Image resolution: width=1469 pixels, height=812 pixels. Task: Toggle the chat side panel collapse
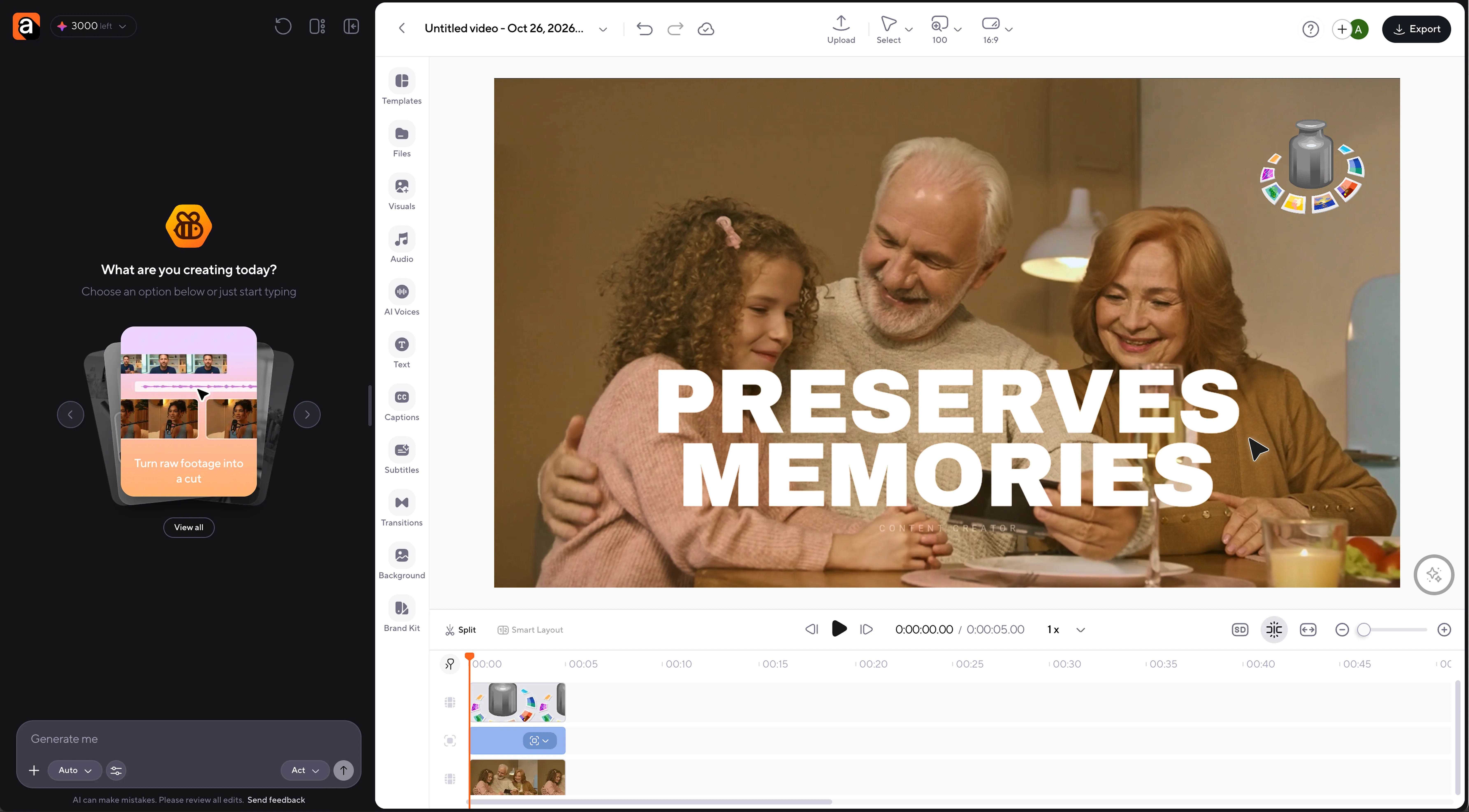pos(351,26)
